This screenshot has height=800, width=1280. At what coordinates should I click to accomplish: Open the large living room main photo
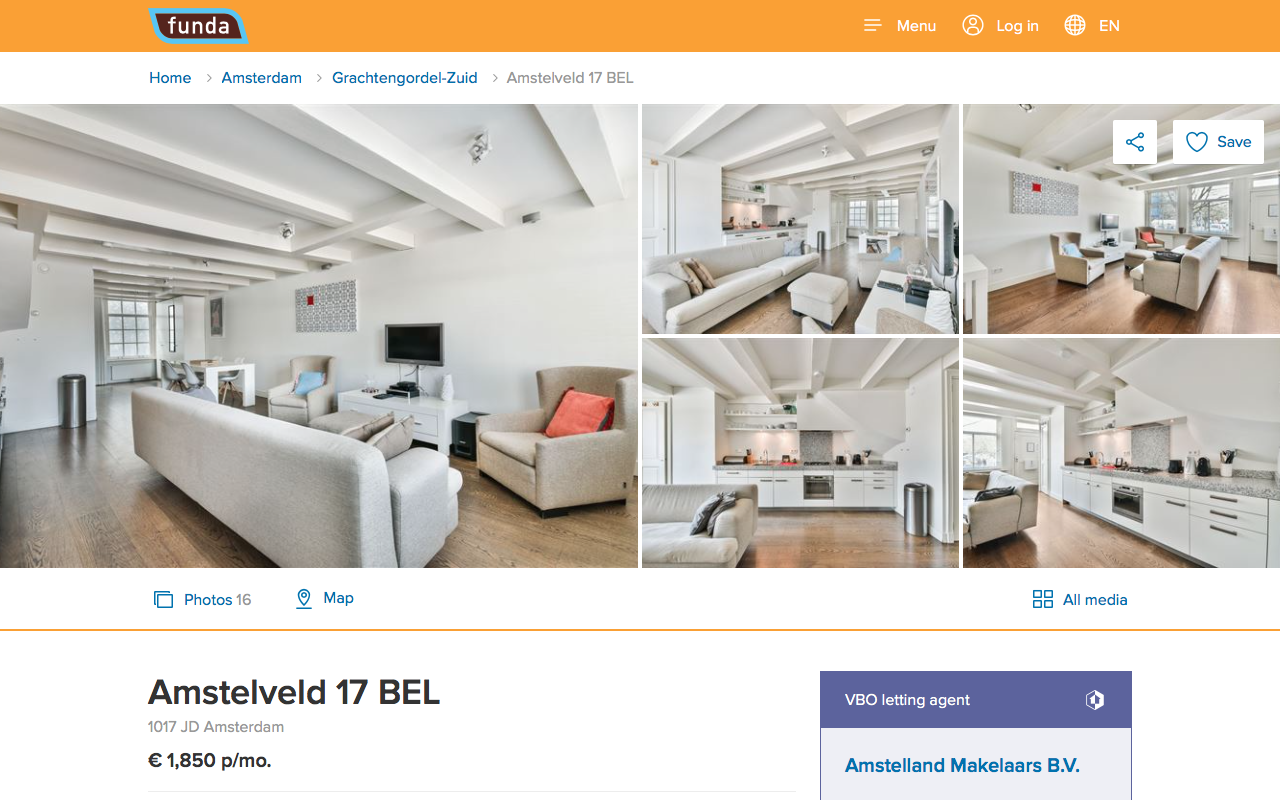[319, 336]
